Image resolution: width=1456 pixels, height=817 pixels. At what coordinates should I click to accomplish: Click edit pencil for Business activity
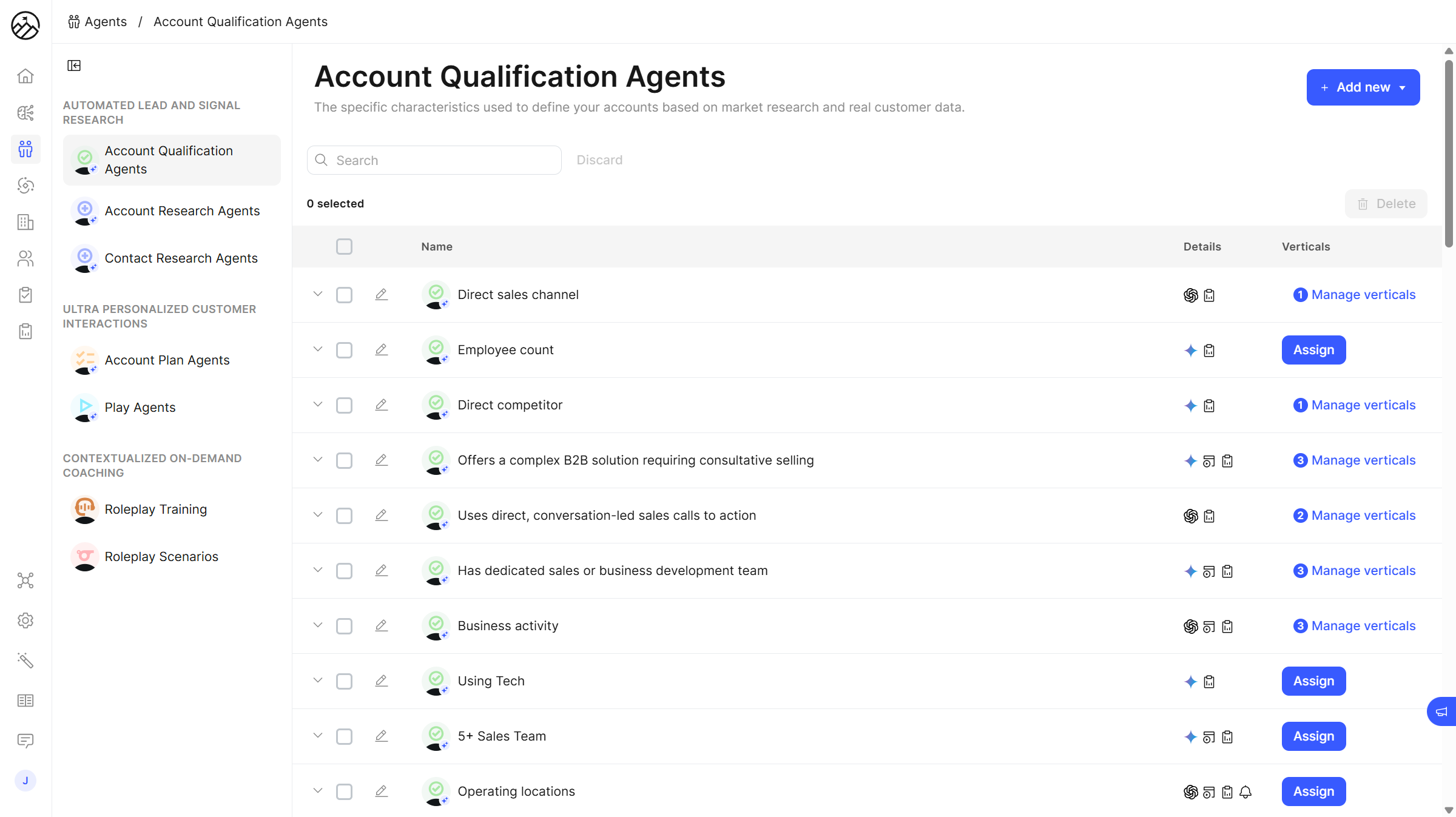point(381,626)
